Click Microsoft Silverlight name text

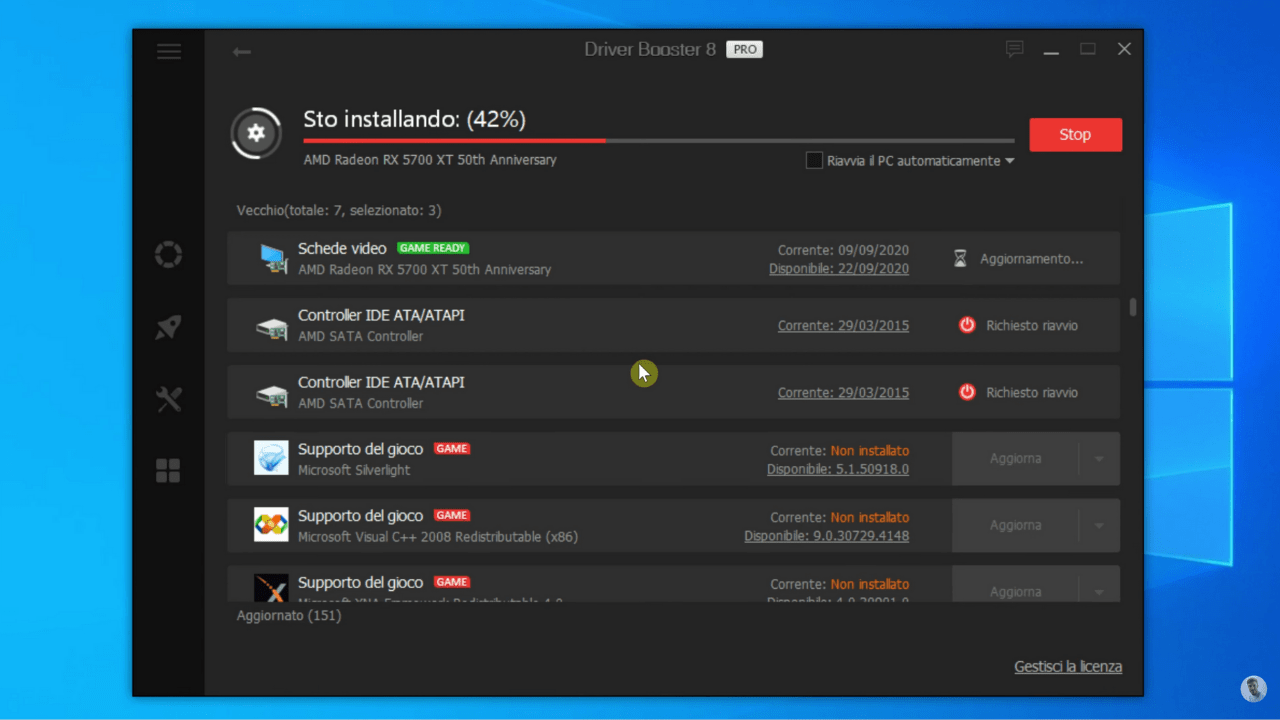tap(354, 470)
